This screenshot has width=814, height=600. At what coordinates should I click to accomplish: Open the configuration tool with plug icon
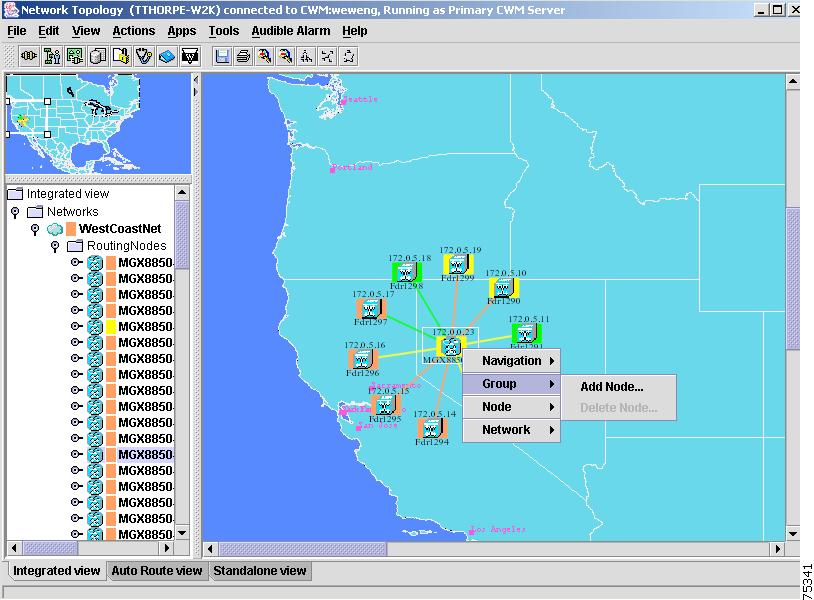[75, 56]
